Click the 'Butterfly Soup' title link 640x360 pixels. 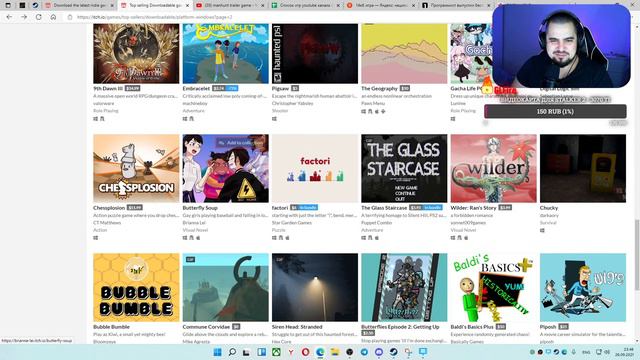tap(200, 208)
